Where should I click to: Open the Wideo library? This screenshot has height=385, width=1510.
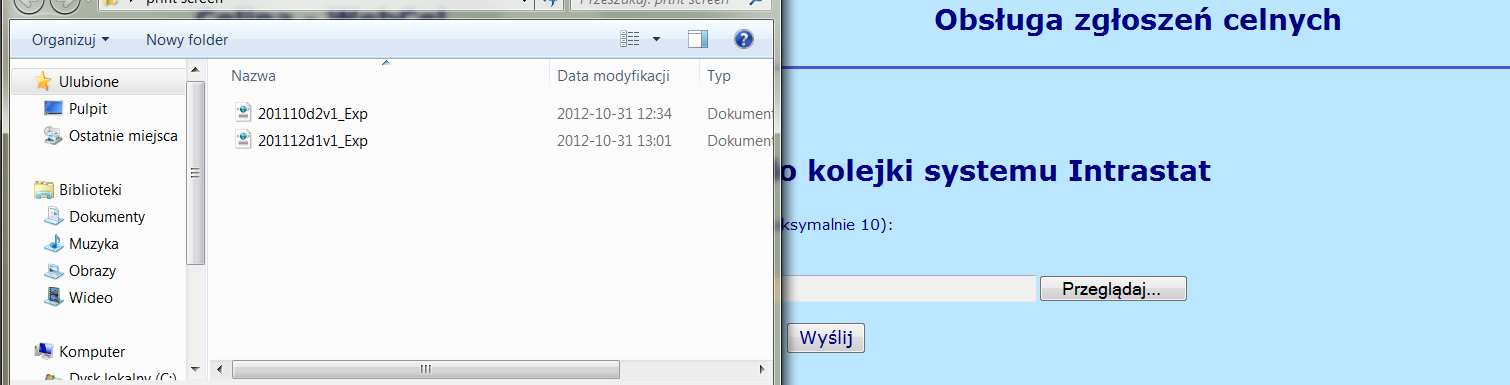91,298
